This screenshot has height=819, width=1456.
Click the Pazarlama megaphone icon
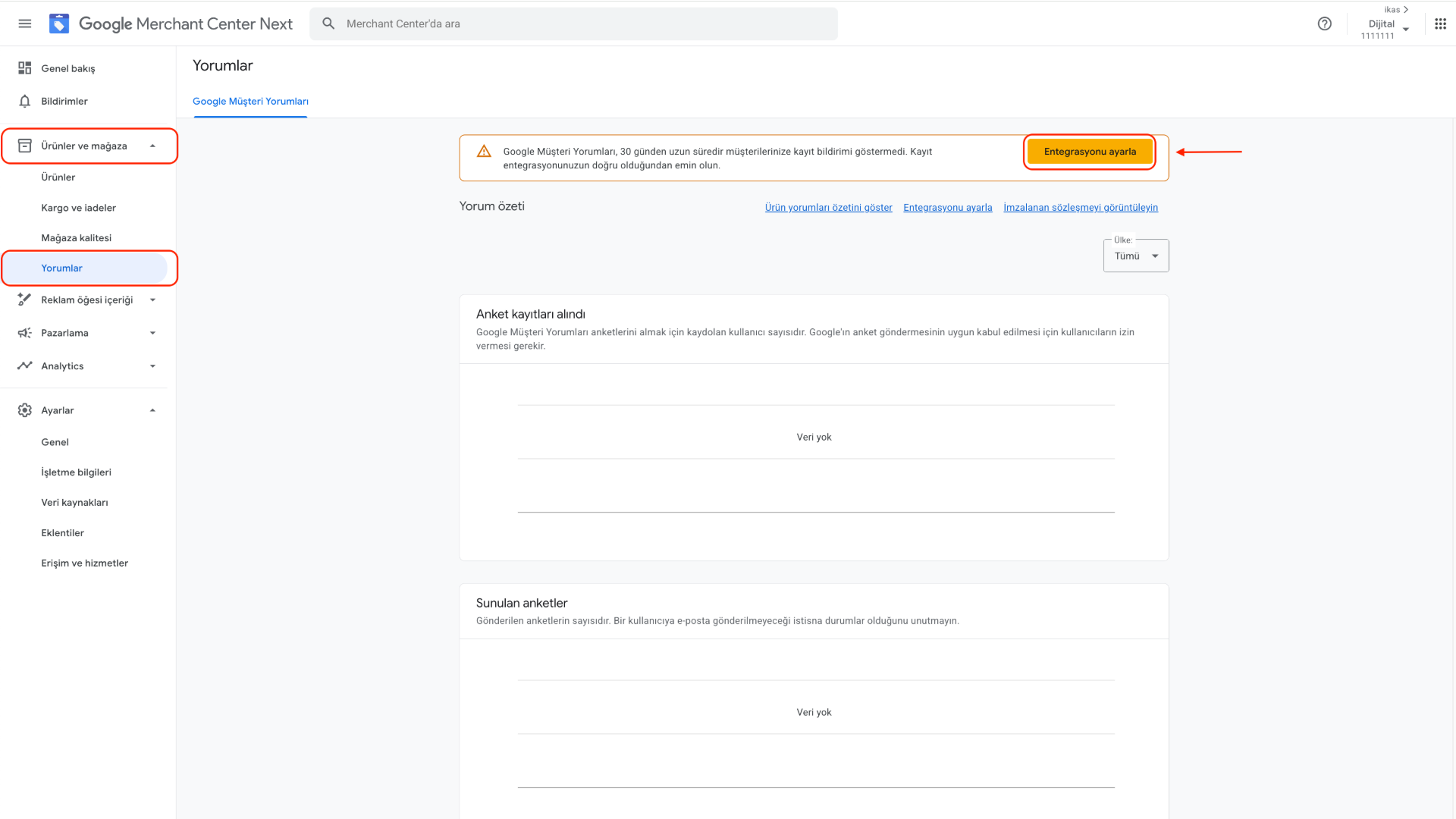tap(25, 333)
